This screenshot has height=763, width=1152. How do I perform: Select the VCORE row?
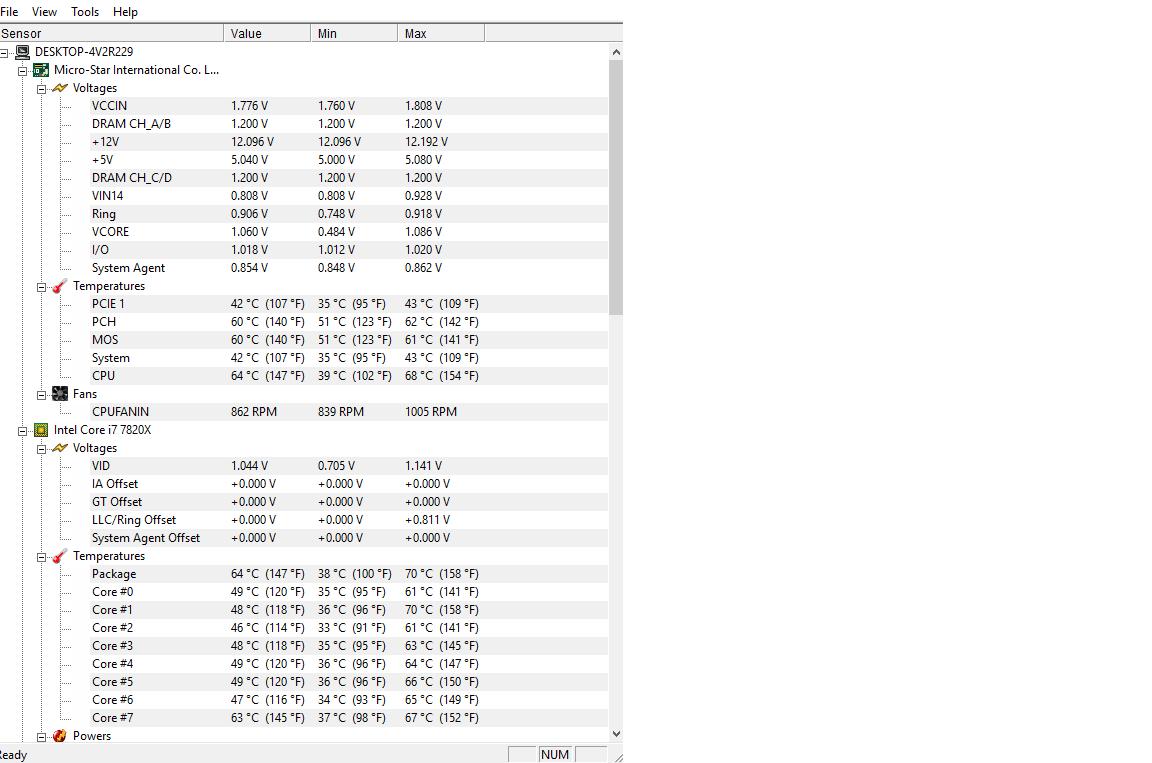click(349, 232)
